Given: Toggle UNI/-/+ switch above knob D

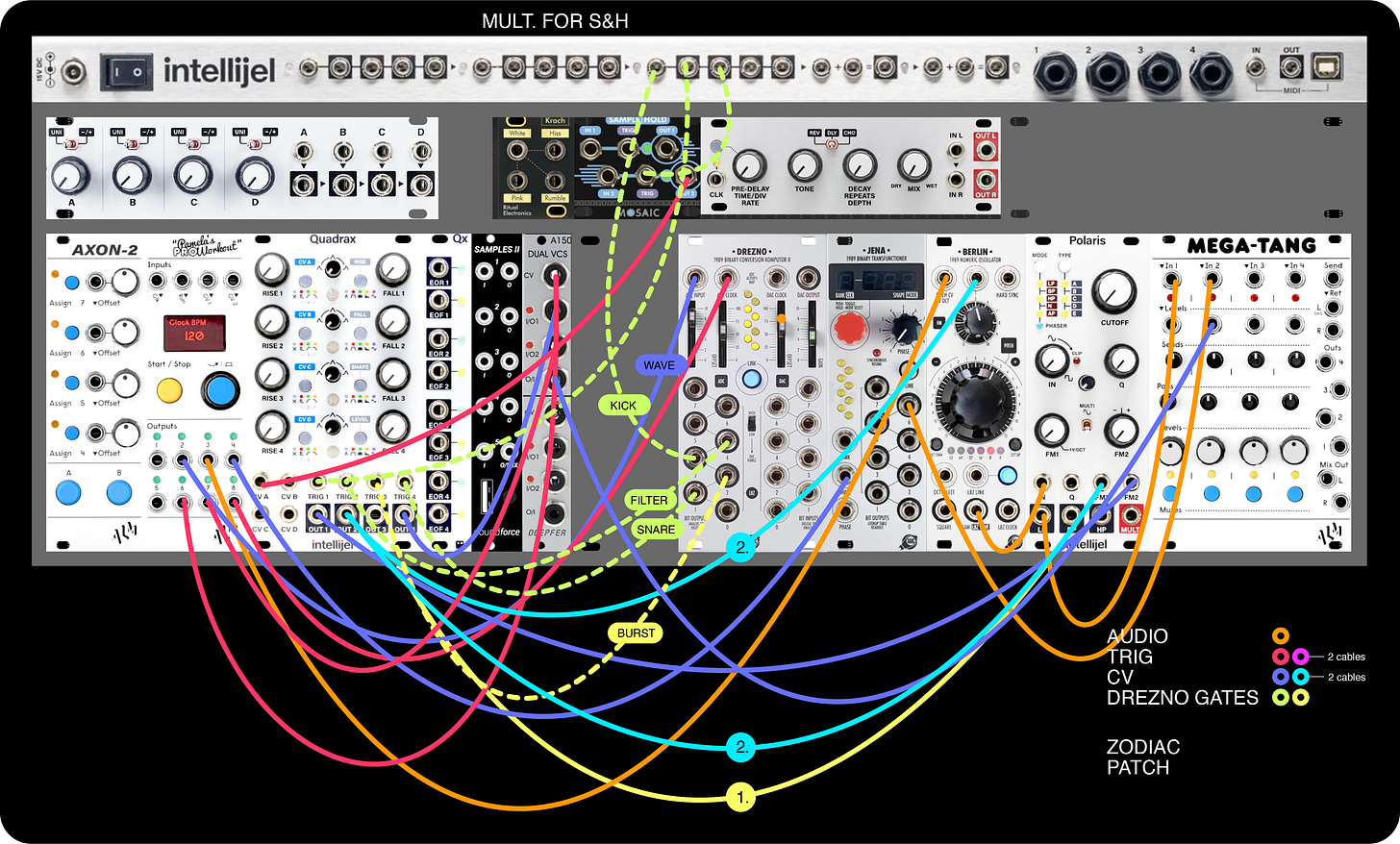Looking at the screenshot, I should coord(254,143).
